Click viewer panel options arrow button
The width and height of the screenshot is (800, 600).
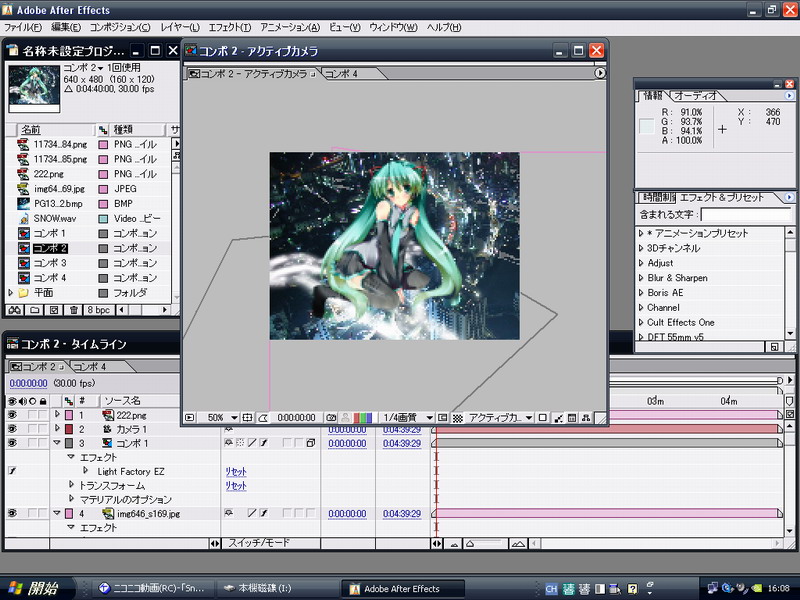(599, 73)
